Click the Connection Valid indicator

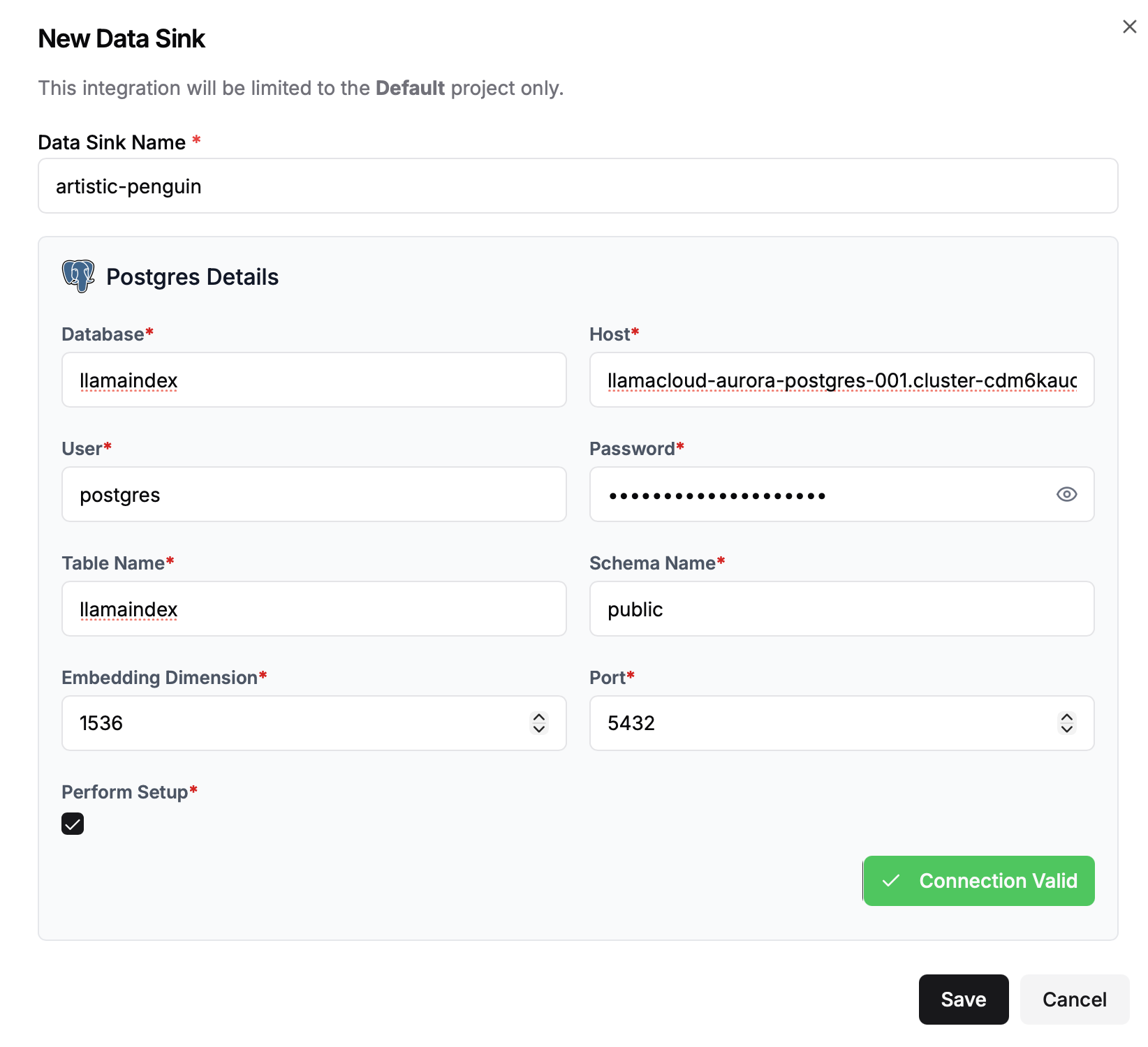pos(978,881)
